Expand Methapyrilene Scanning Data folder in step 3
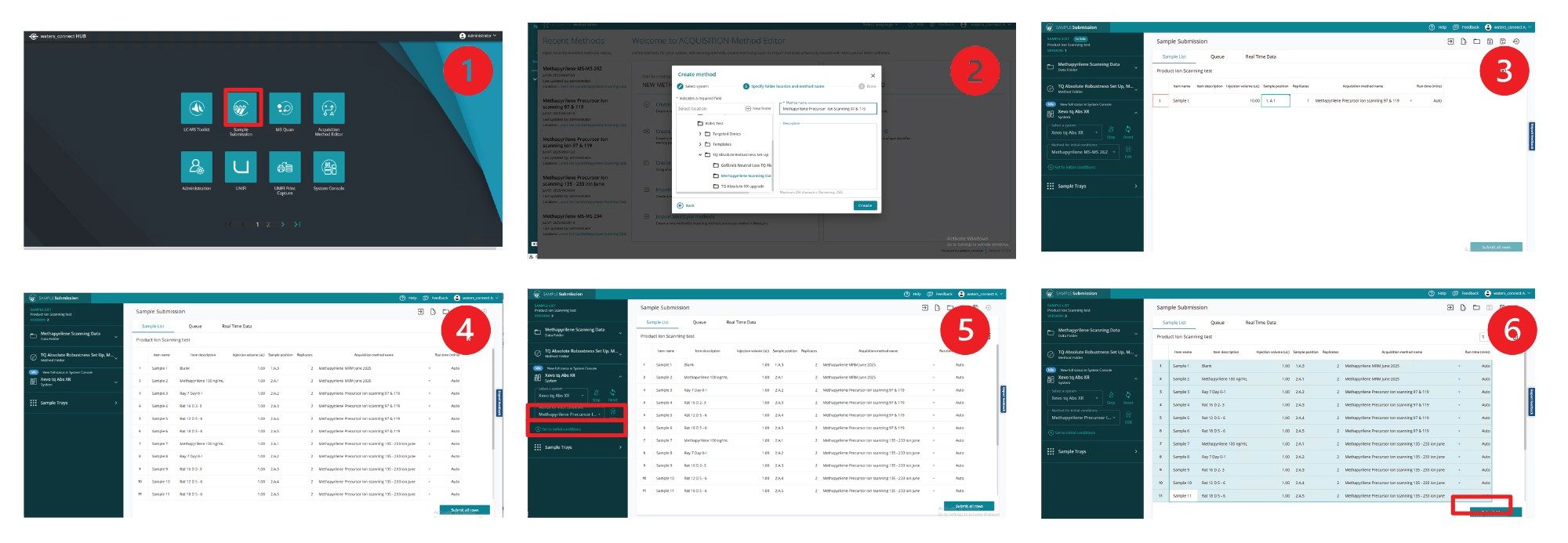 [x=1136, y=67]
